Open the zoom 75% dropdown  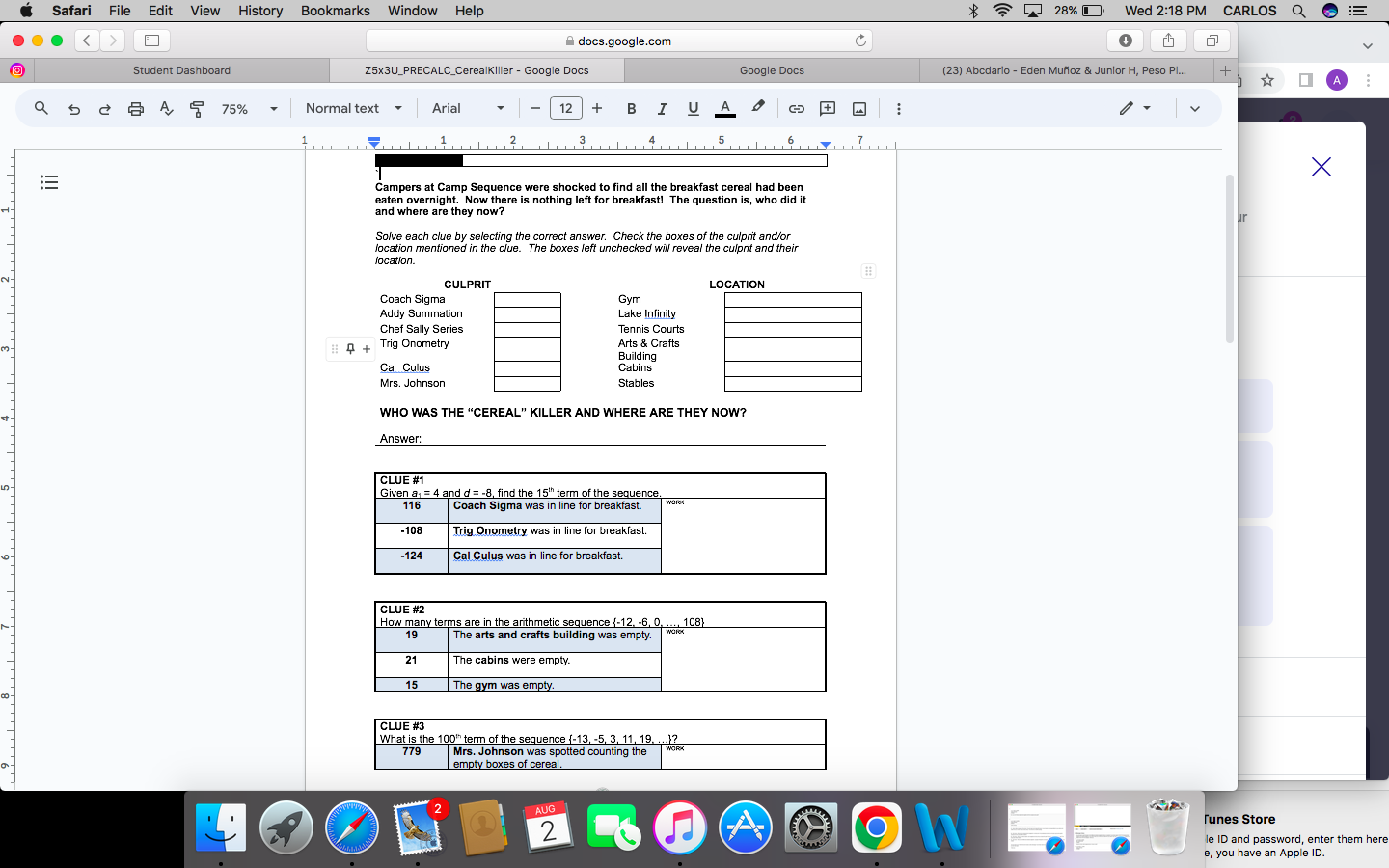coord(250,109)
